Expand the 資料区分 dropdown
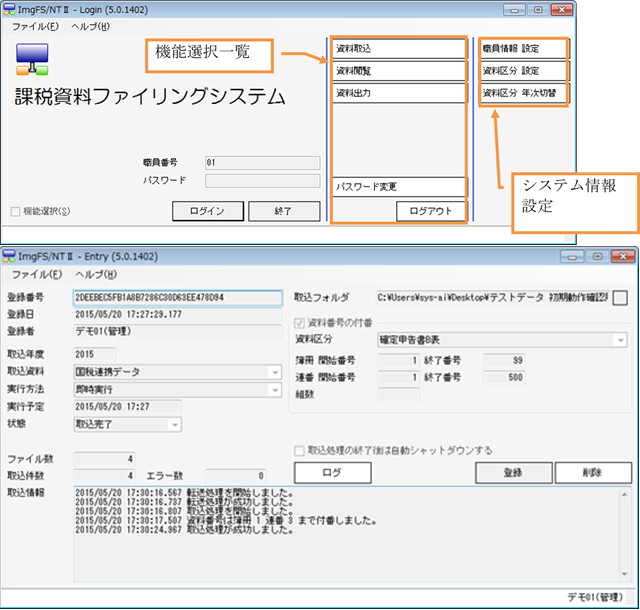This screenshot has height=610, width=640. click(x=620, y=340)
